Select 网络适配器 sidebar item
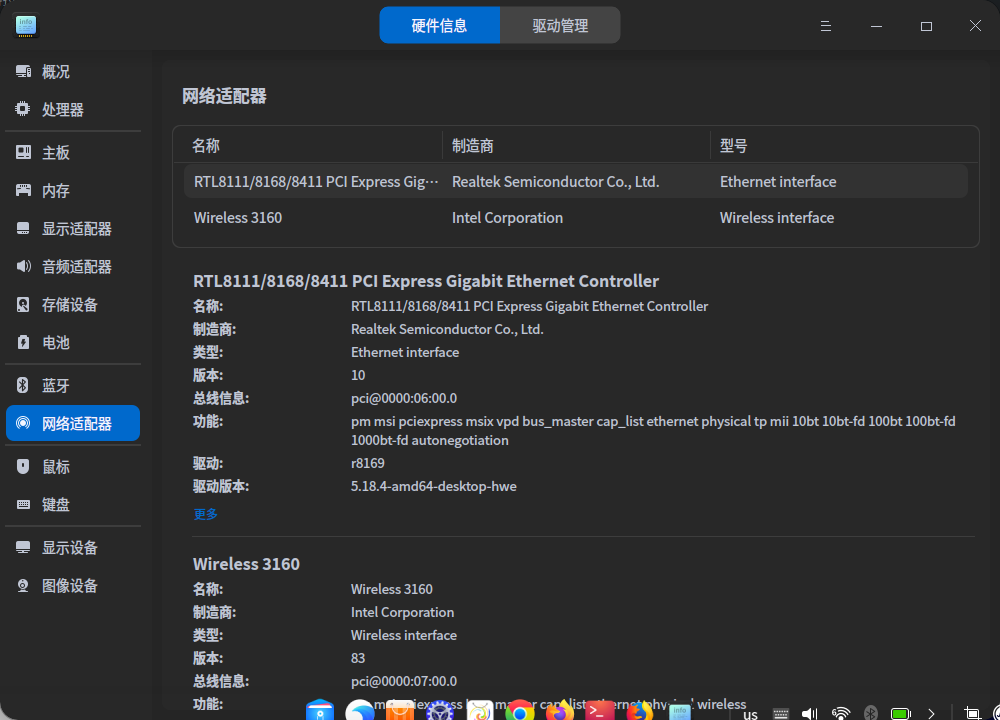Screen dimensions: 1000x720 pos(73,423)
